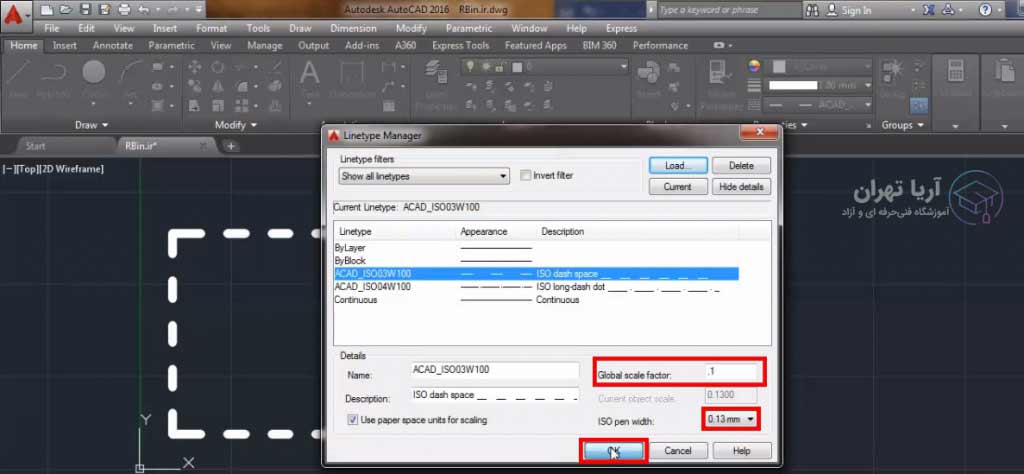Open the Dimension menu in menu bar
The height and width of the screenshot is (474, 1024).
[x=353, y=29]
